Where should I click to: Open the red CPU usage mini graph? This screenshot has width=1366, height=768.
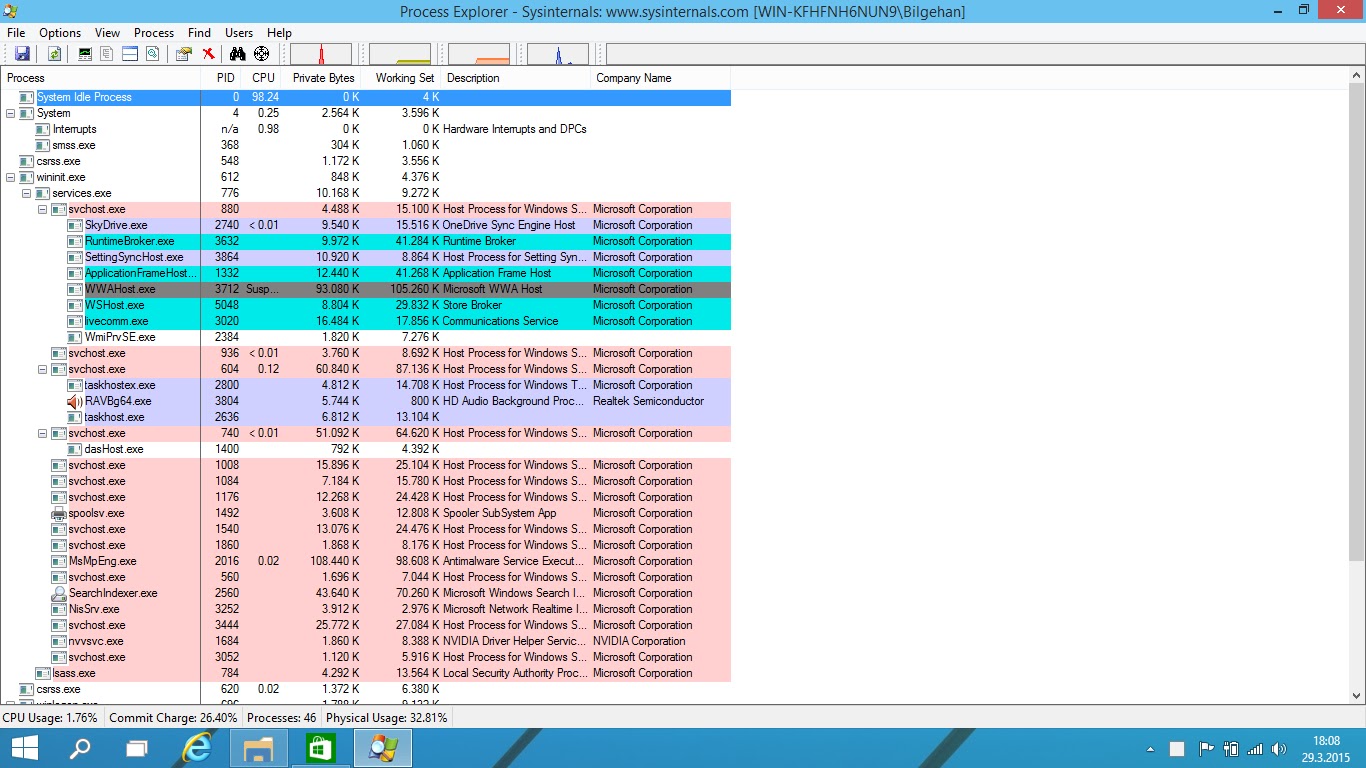pos(321,54)
